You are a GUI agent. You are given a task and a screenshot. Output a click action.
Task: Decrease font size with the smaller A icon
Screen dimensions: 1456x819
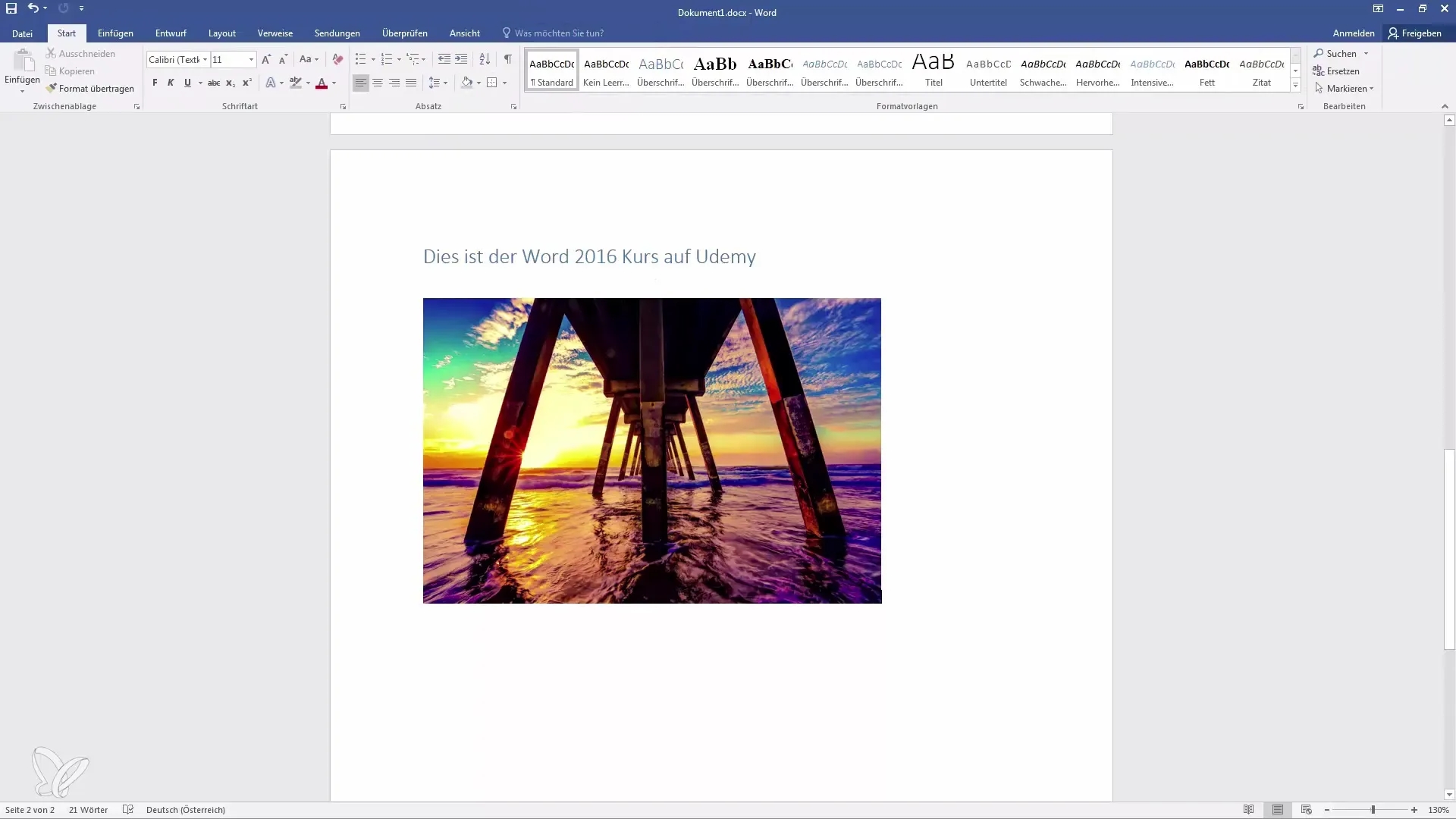(284, 59)
